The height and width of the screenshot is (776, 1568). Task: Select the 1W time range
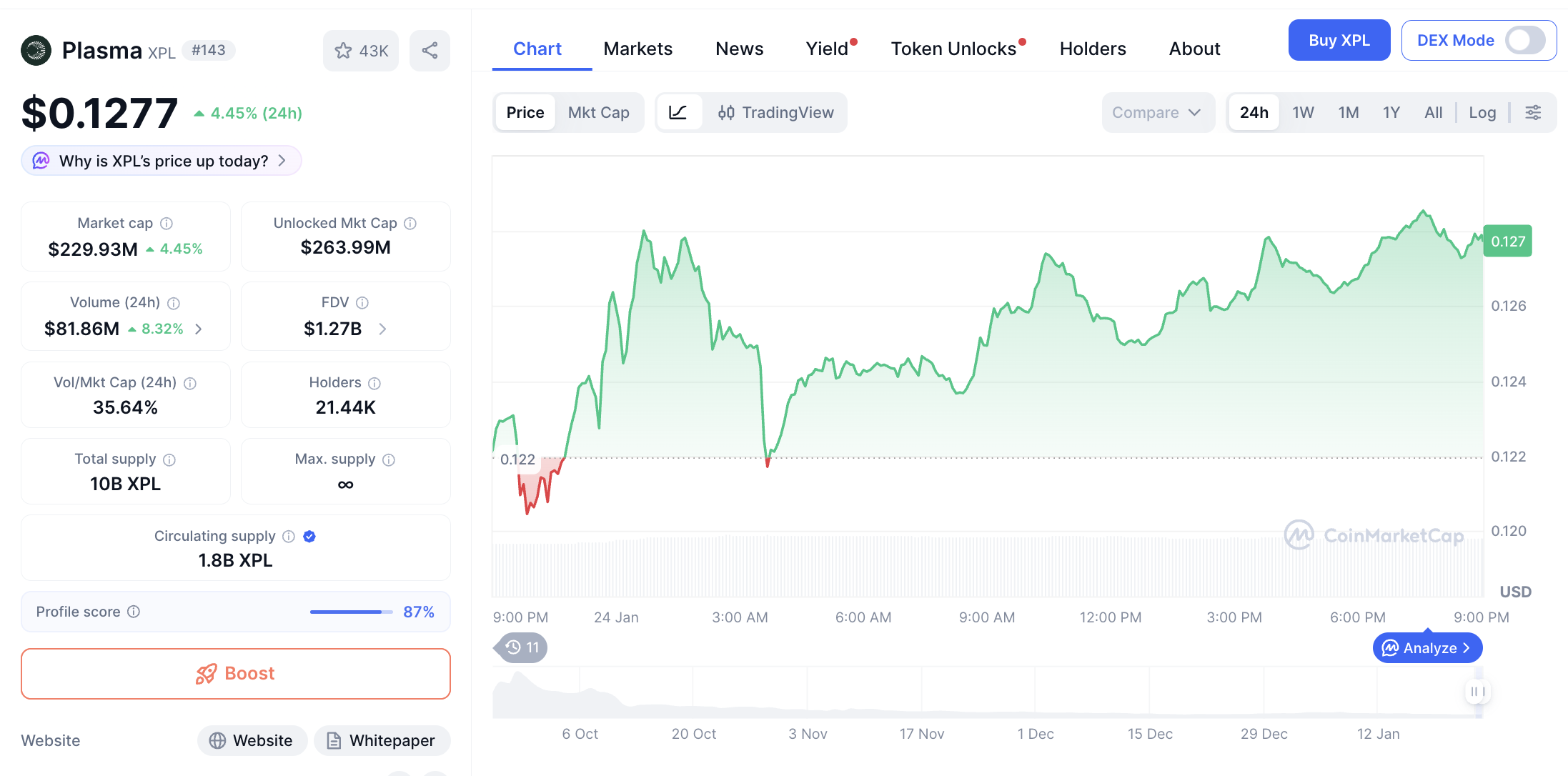click(x=1303, y=112)
